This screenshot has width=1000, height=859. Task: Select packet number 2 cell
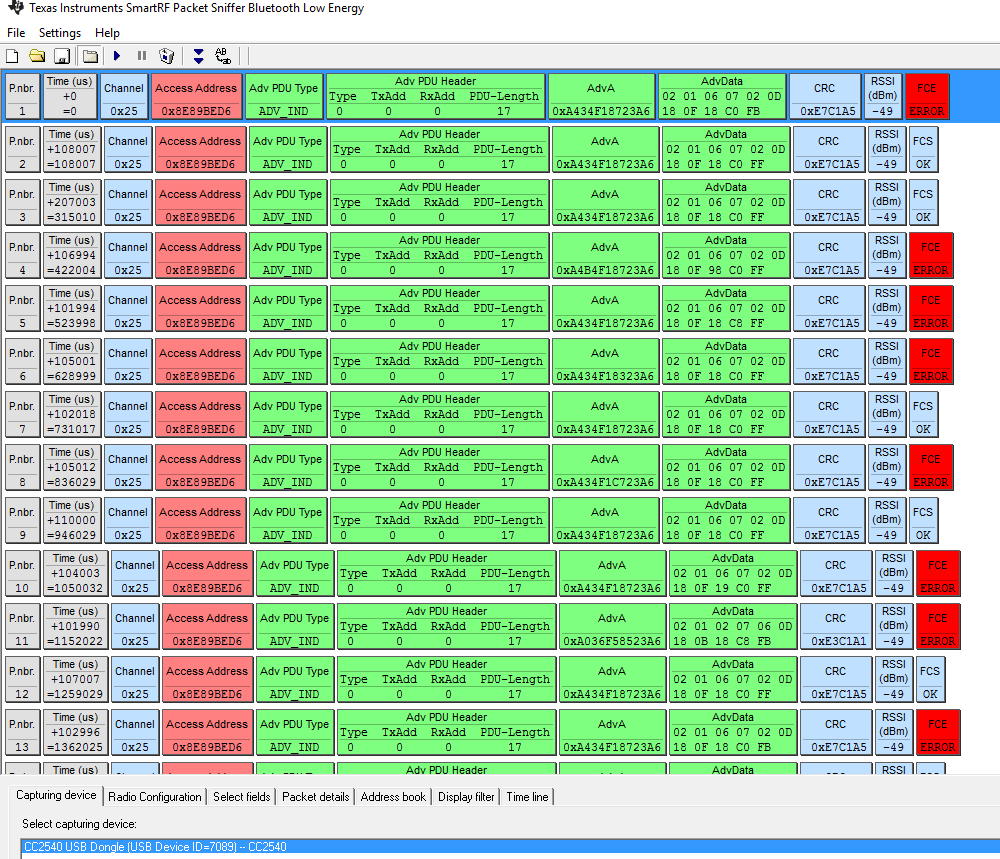point(22,149)
